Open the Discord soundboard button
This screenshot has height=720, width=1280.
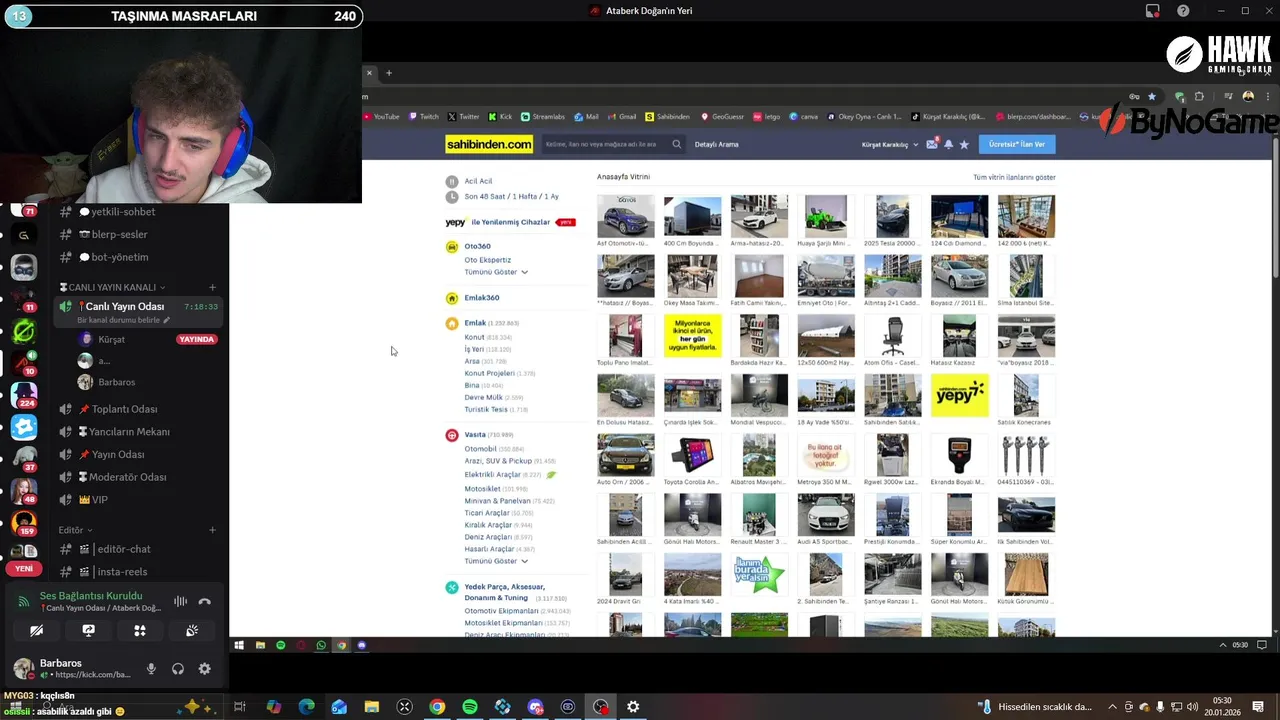192,631
